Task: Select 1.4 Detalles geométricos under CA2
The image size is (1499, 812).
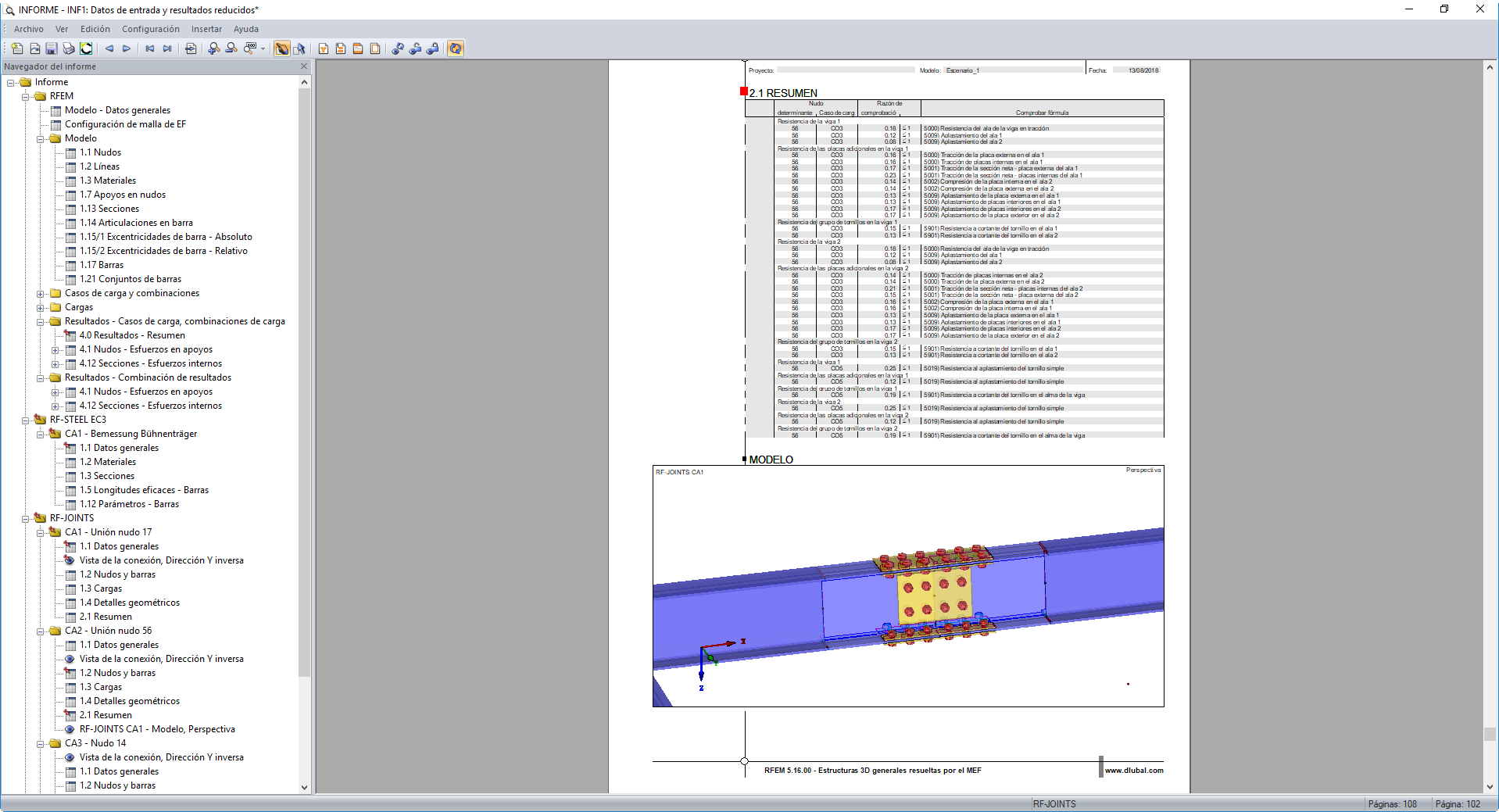Action: pyautogui.click(x=130, y=701)
